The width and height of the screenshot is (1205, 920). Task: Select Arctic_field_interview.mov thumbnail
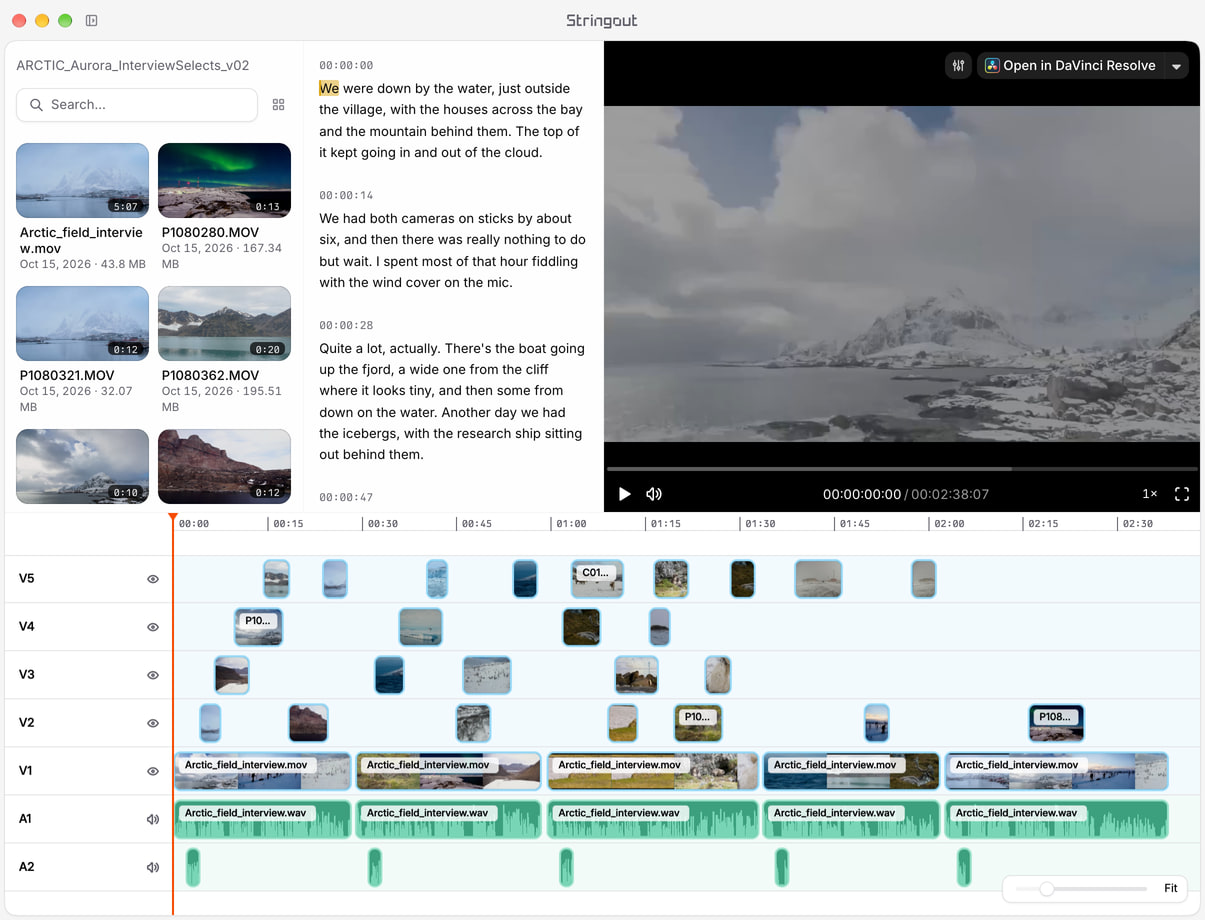click(82, 180)
